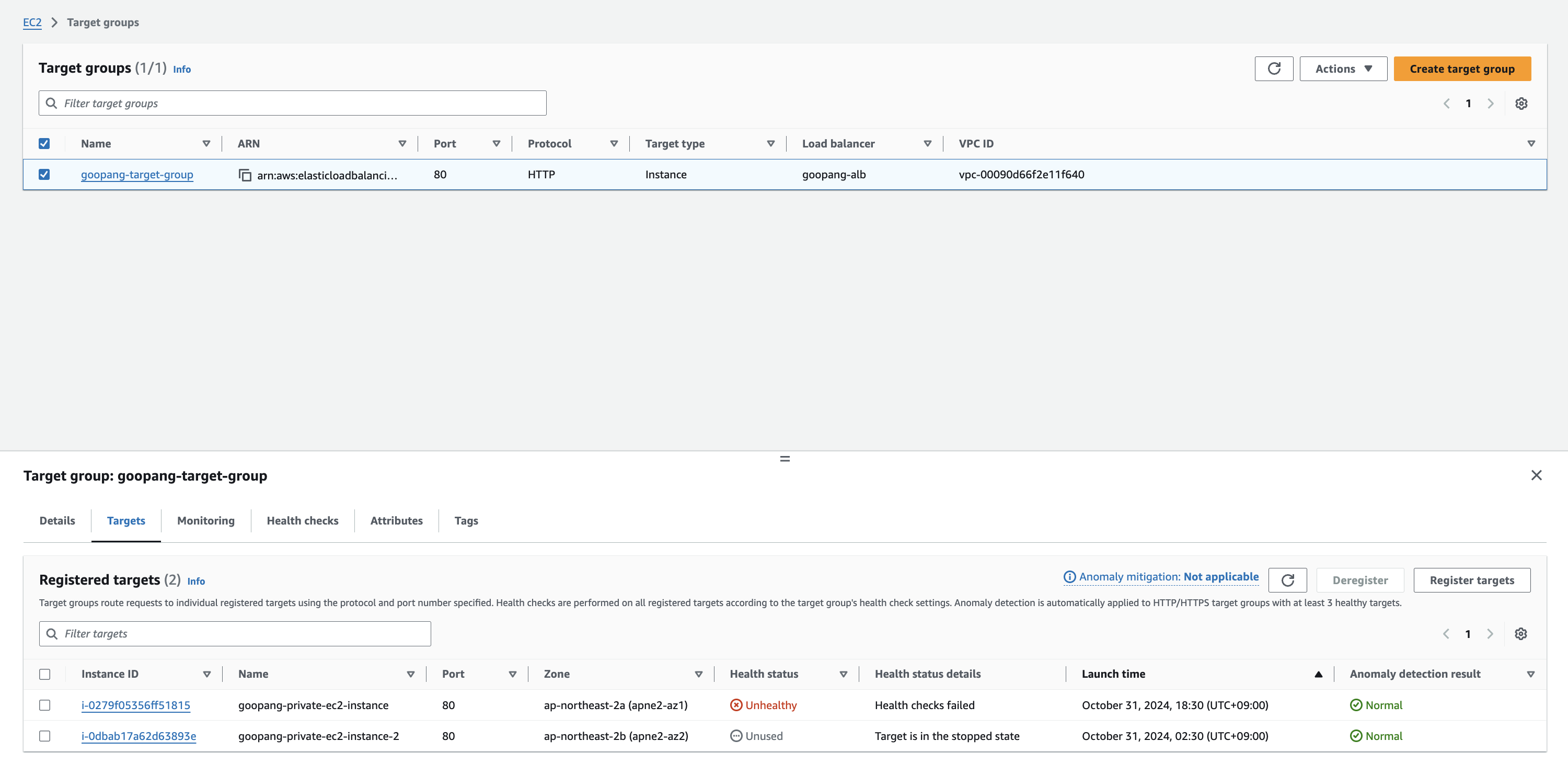
Task: Sort target groups by Name column arrow
Action: coord(206,144)
